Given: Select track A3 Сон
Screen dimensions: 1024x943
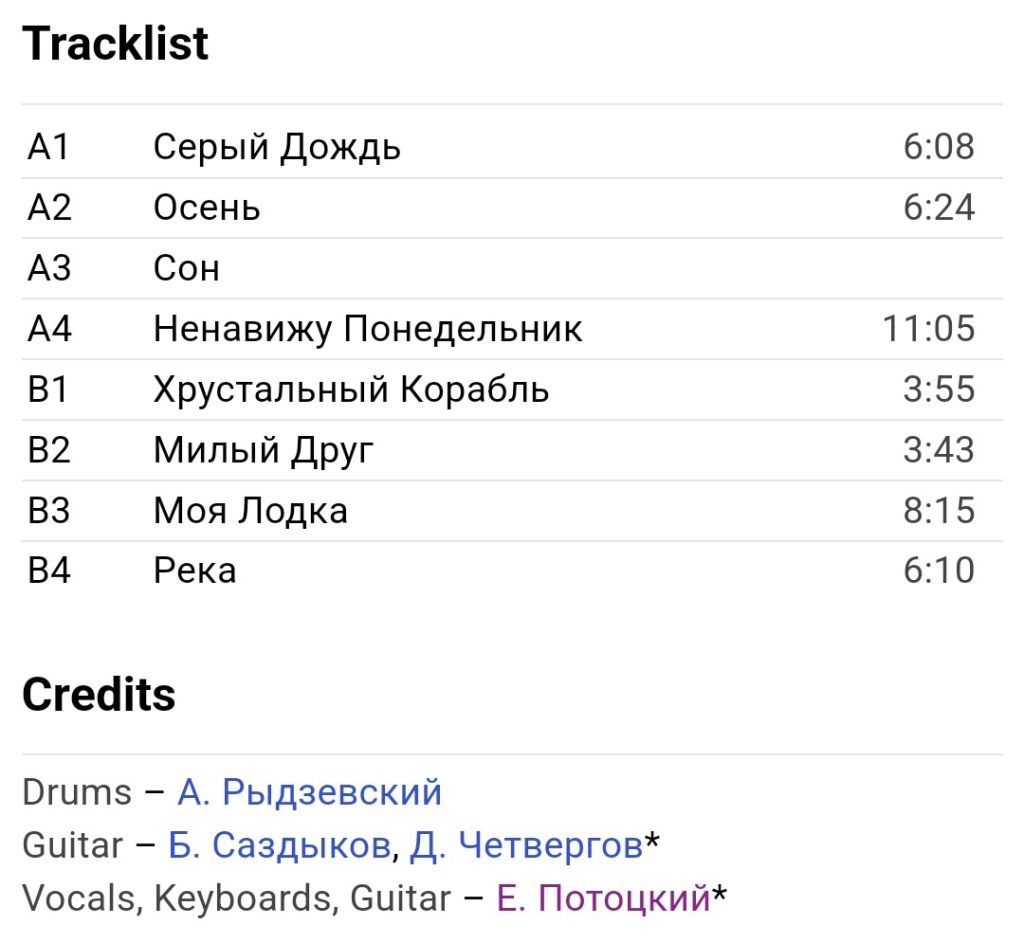Looking at the screenshot, I should tap(512, 268).
